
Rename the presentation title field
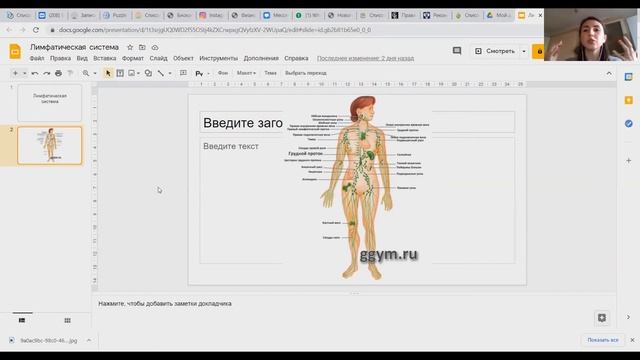(74, 47)
